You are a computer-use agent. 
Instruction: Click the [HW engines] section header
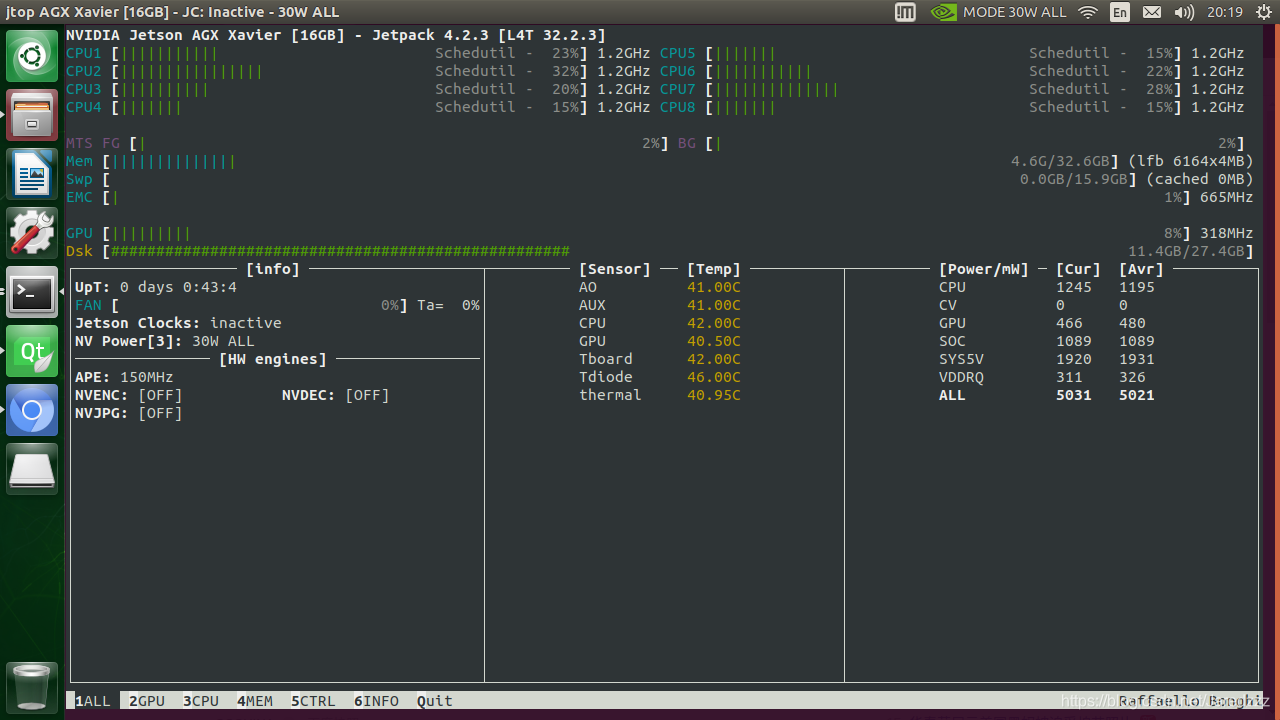pyautogui.click(x=273, y=359)
